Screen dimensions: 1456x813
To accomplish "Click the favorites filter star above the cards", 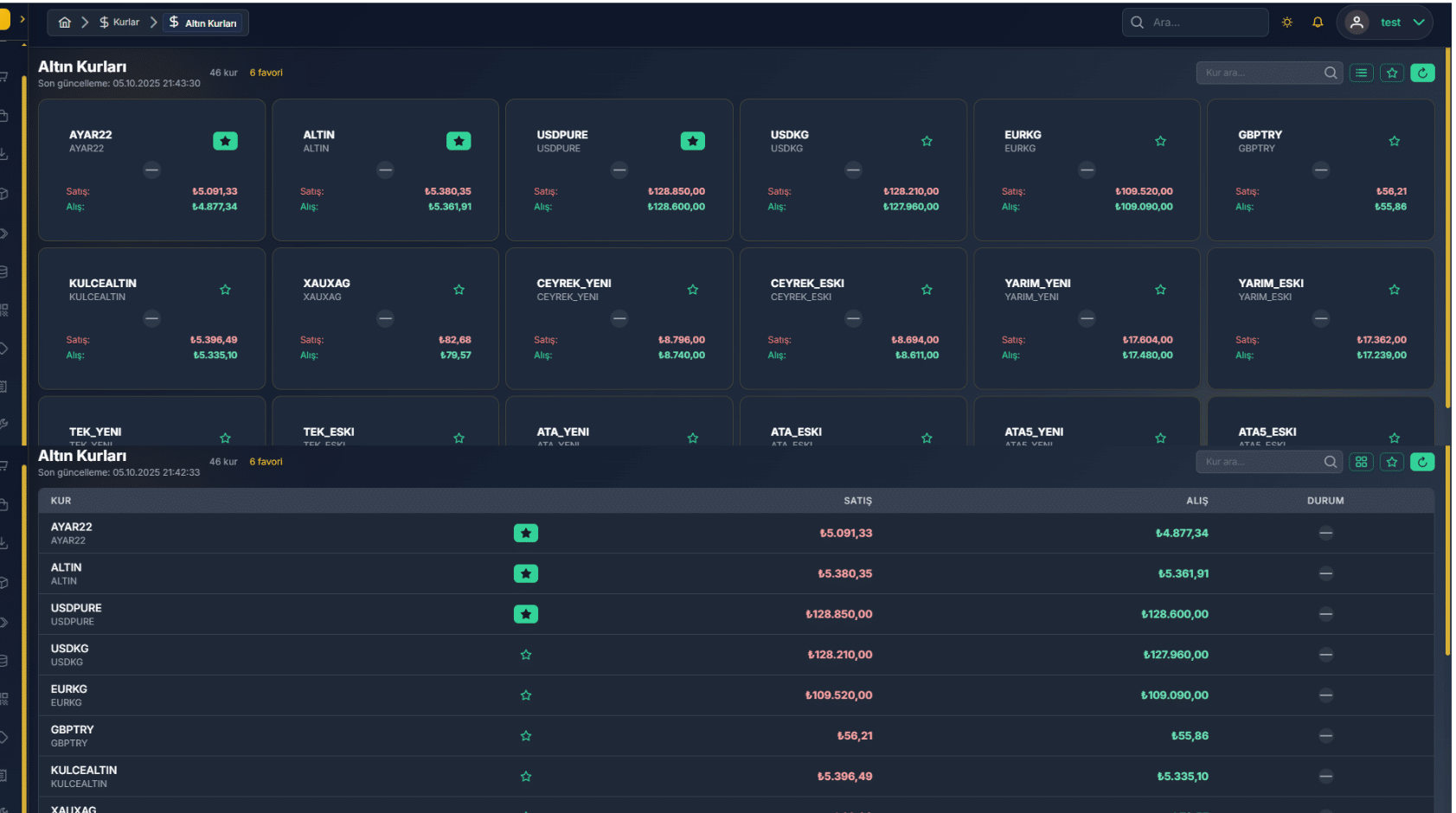I will [x=1392, y=73].
